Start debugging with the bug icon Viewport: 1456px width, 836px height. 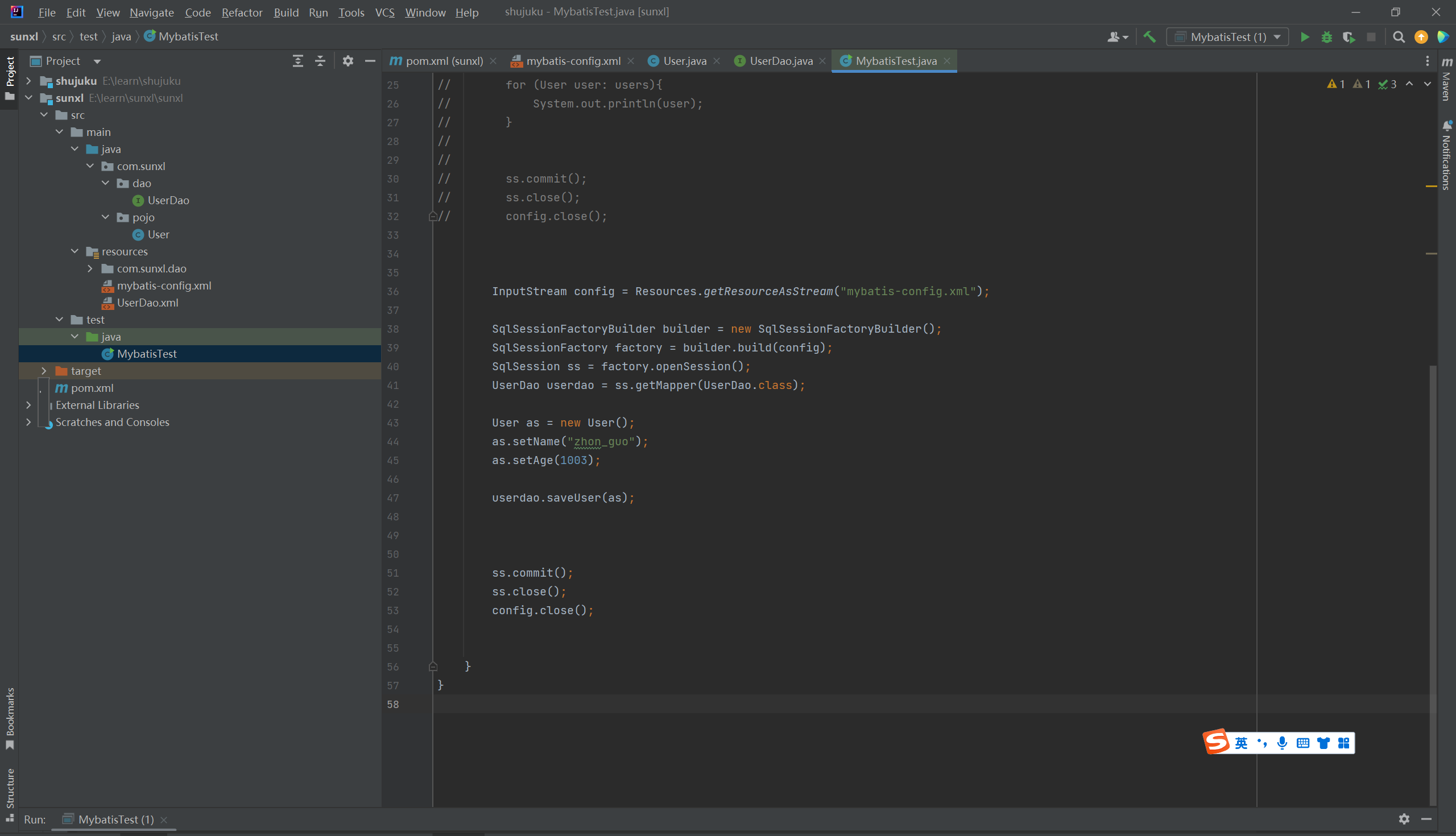(x=1327, y=38)
